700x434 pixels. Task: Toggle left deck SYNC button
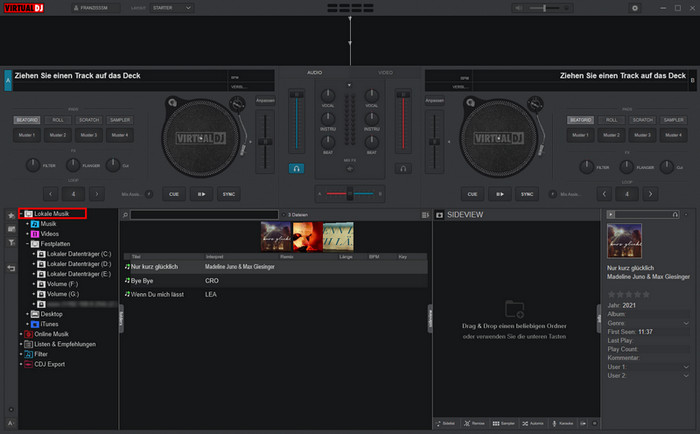(229, 194)
